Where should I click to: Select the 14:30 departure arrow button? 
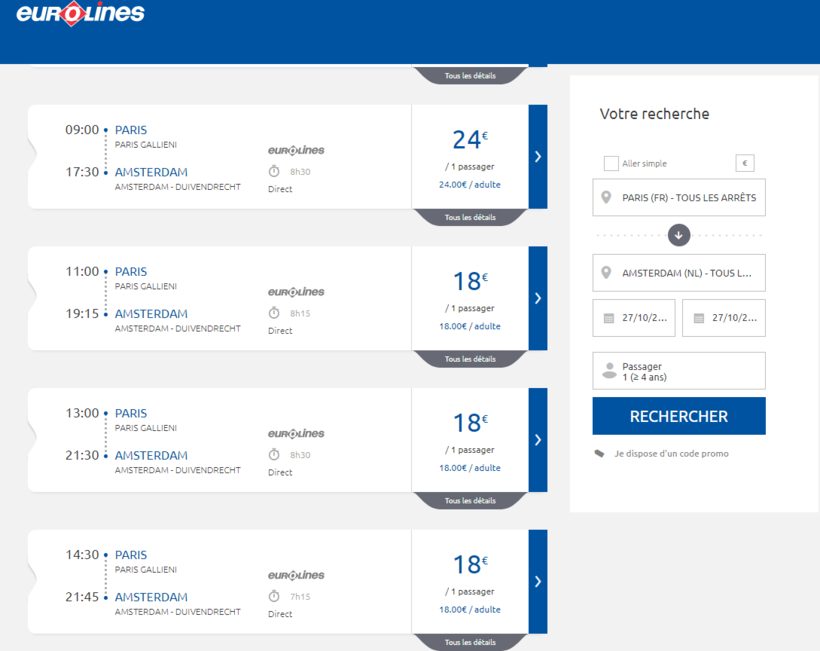tap(538, 581)
